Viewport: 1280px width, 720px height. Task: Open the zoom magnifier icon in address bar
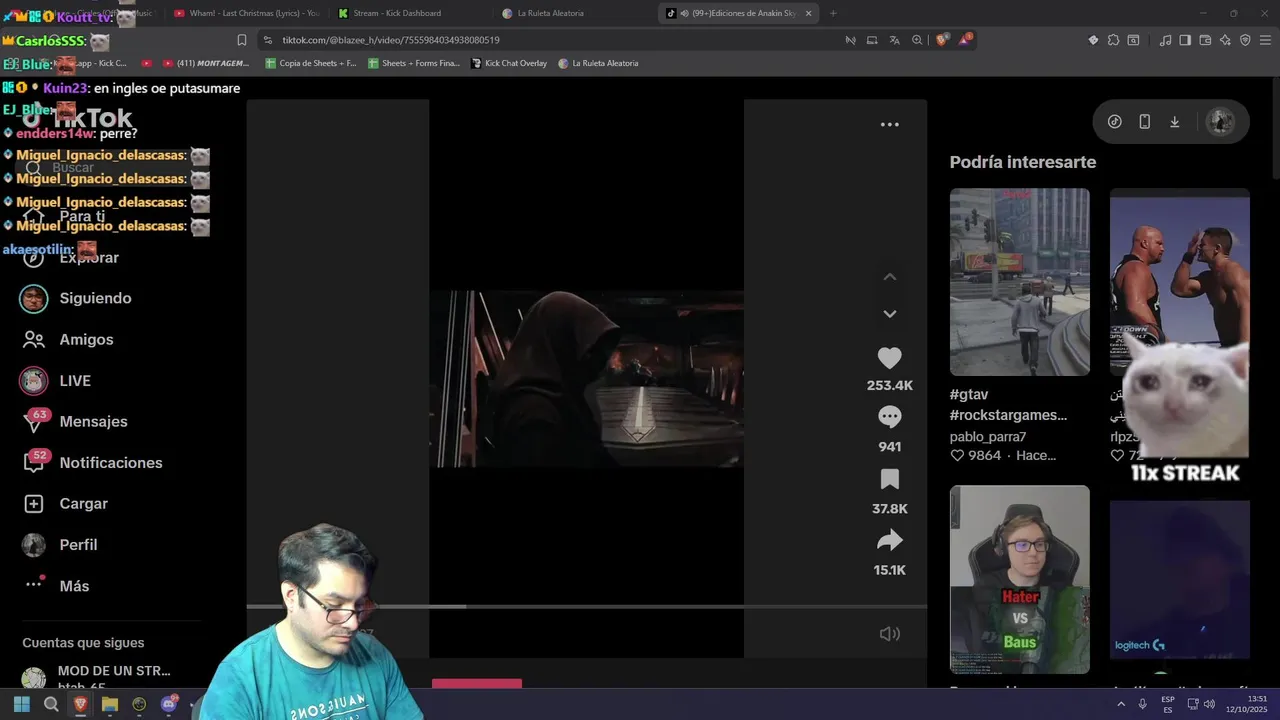[916, 40]
